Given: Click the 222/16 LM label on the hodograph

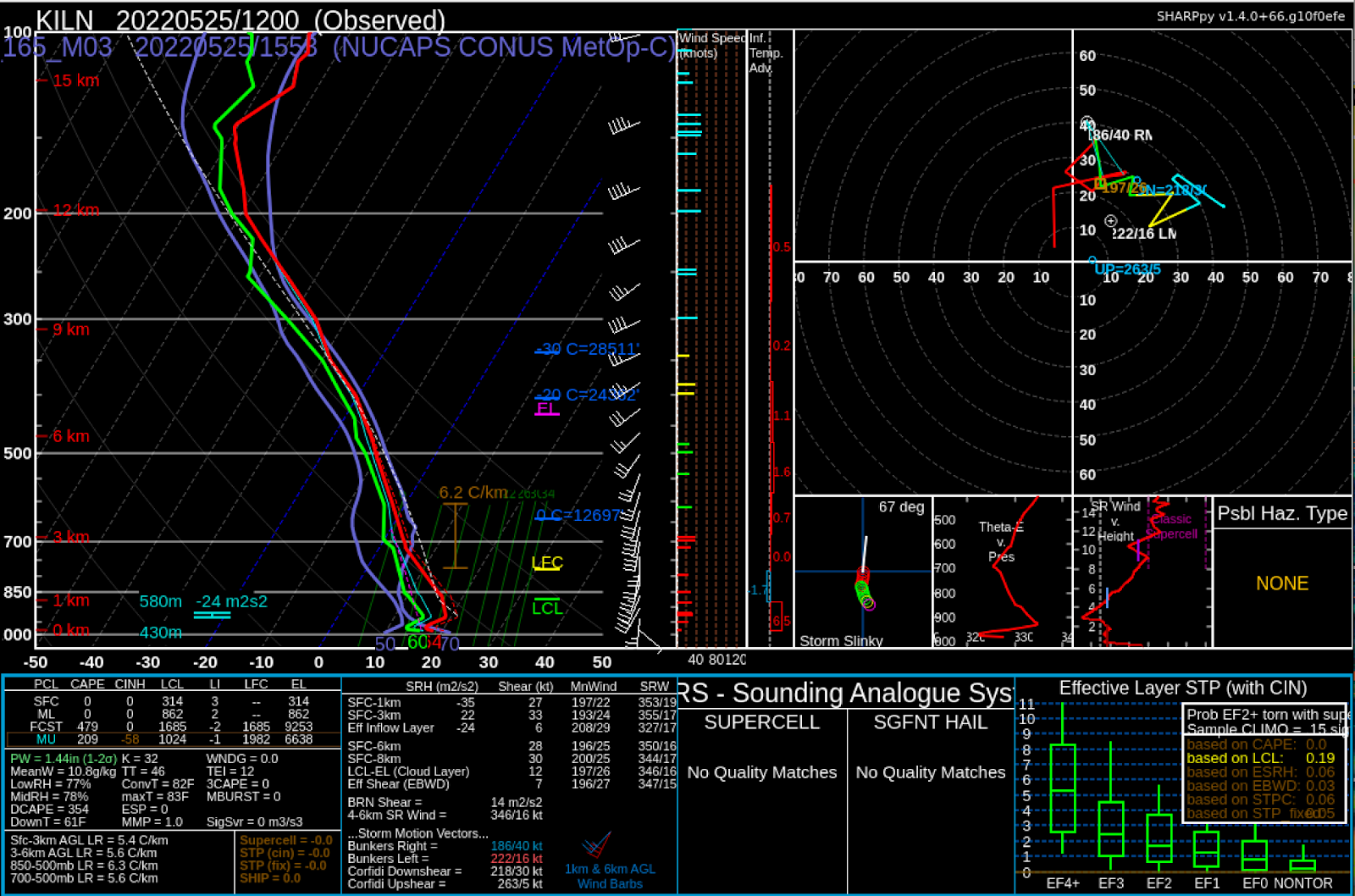Looking at the screenshot, I should click(1144, 234).
